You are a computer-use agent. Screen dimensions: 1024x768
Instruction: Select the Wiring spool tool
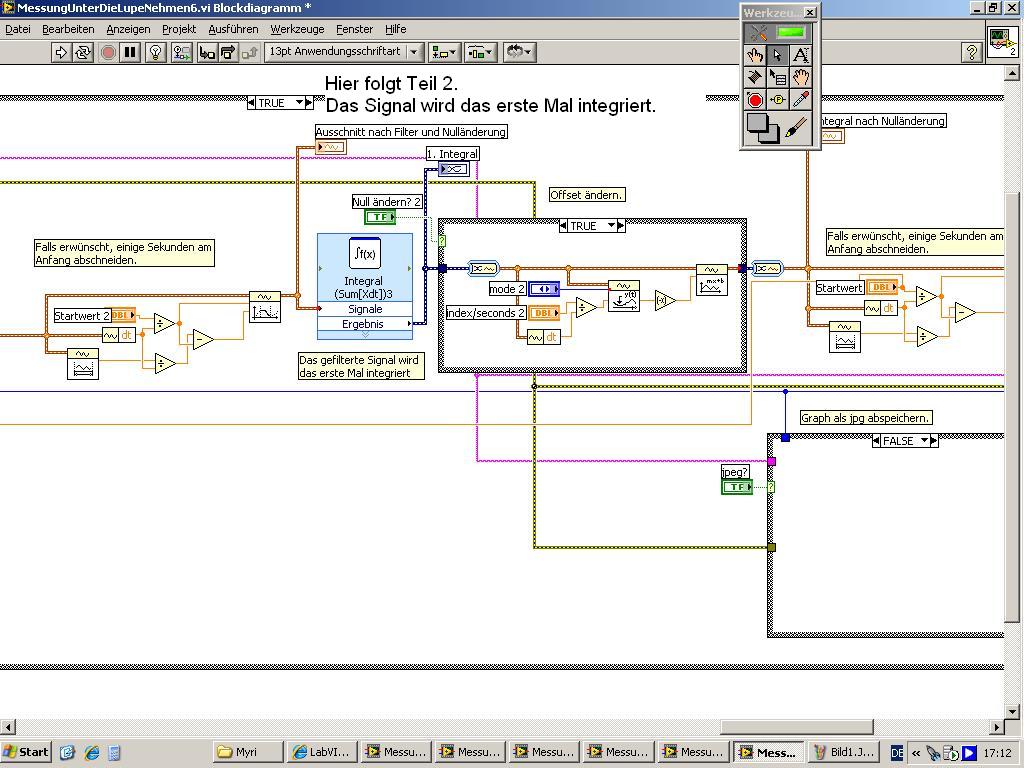coord(756,77)
